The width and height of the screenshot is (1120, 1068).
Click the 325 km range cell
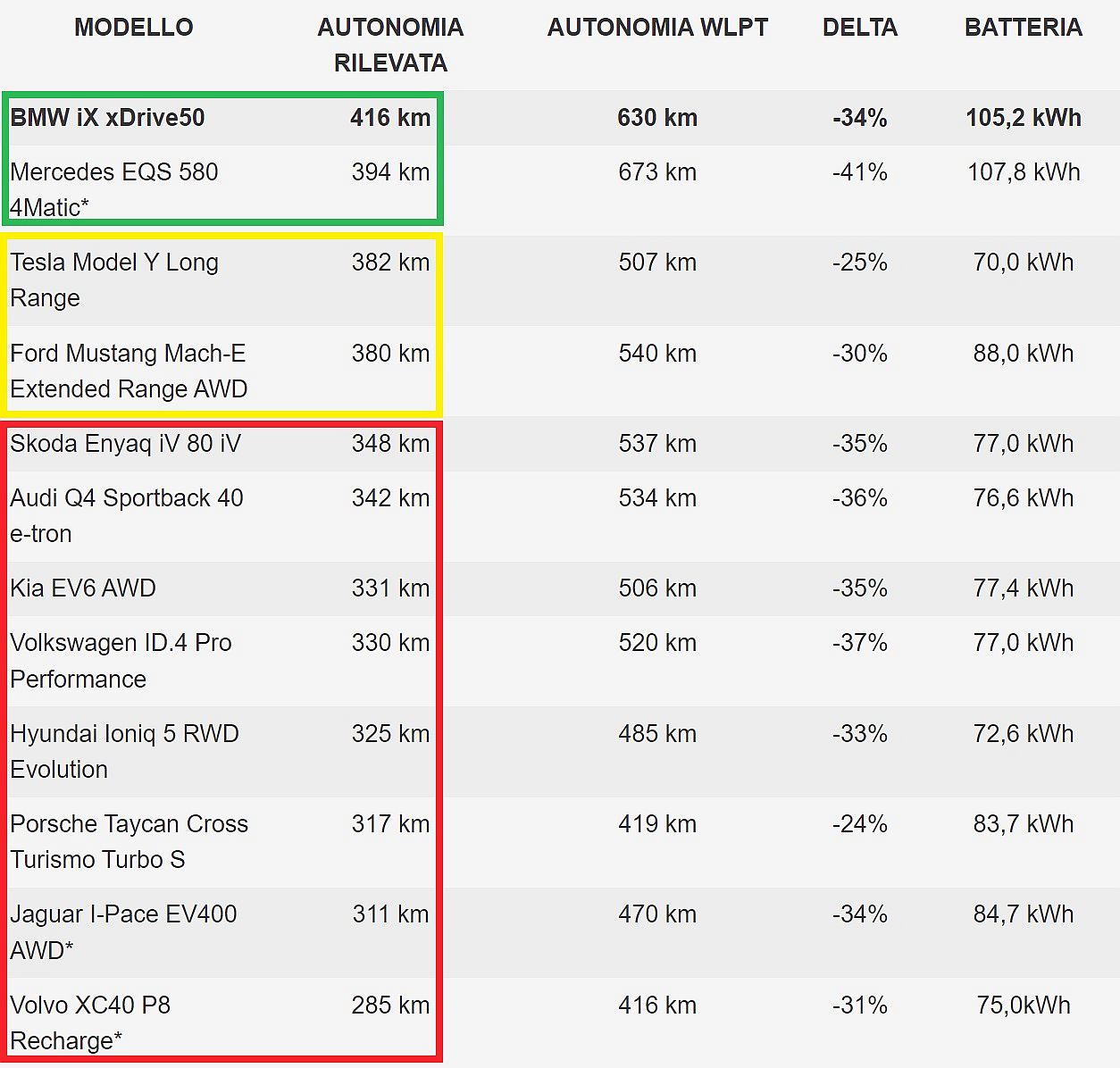(390, 733)
